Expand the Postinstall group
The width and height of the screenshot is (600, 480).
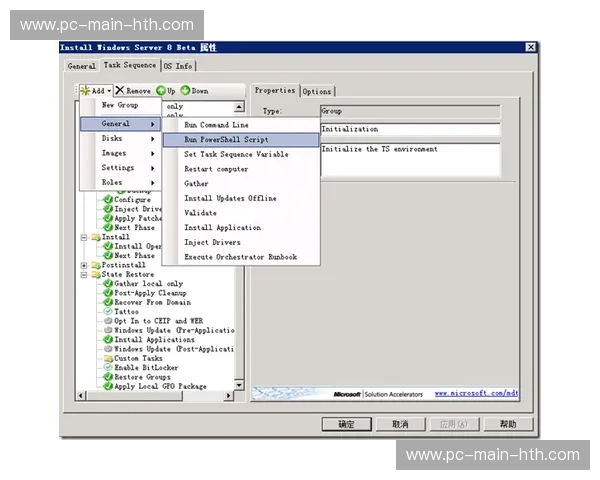pyautogui.click(x=84, y=265)
